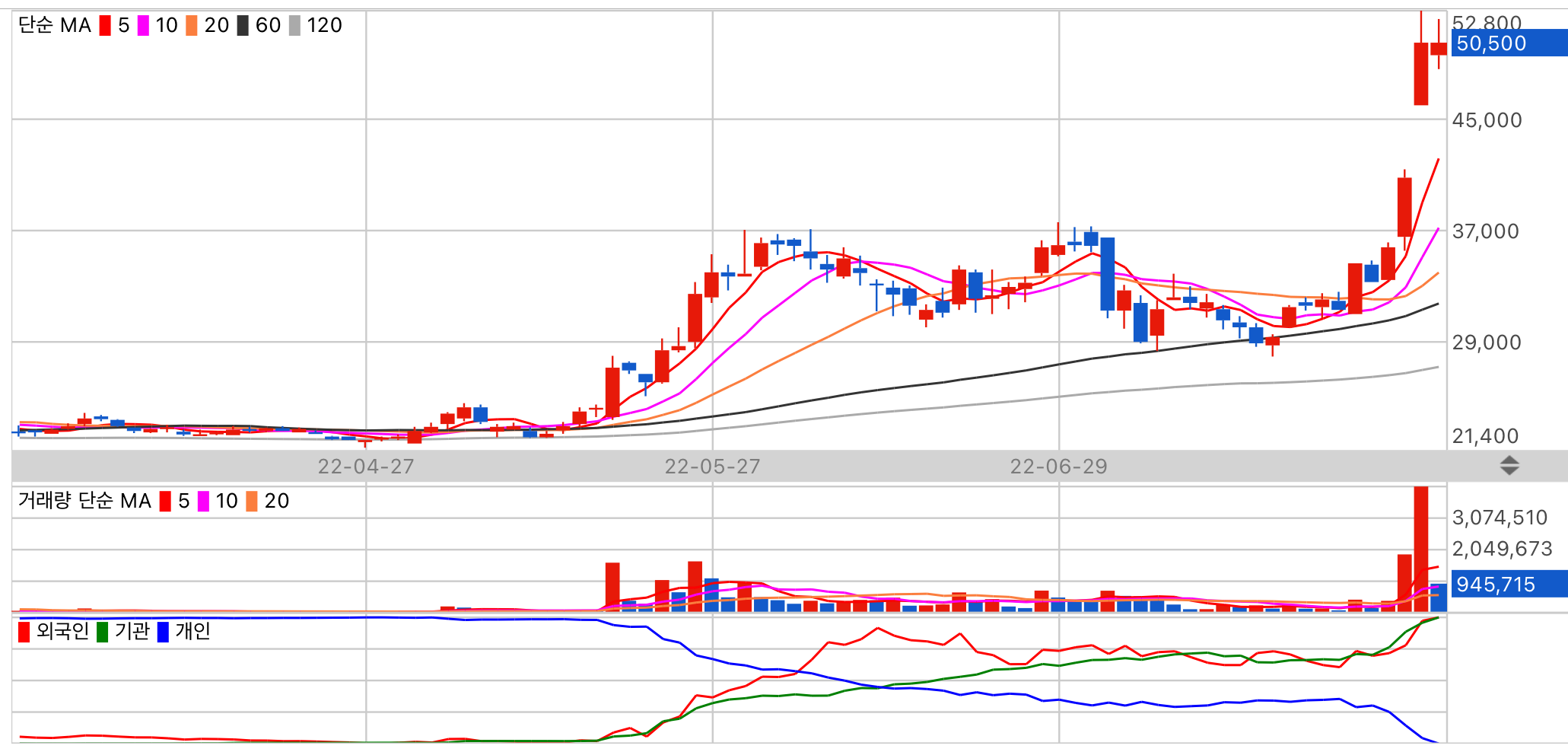Screen dimensions: 1568x752
Task: Click the 3,074,510 volume axis label
Action: (x=1500, y=518)
